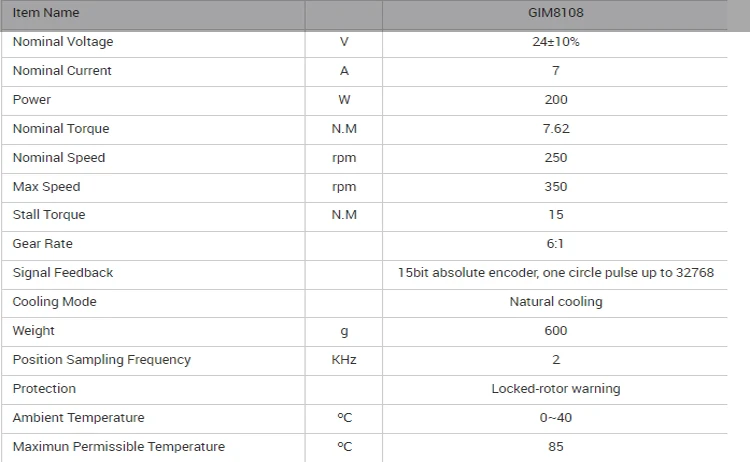Select the Natural cooling value
The height and width of the screenshot is (462, 750).
555,302
